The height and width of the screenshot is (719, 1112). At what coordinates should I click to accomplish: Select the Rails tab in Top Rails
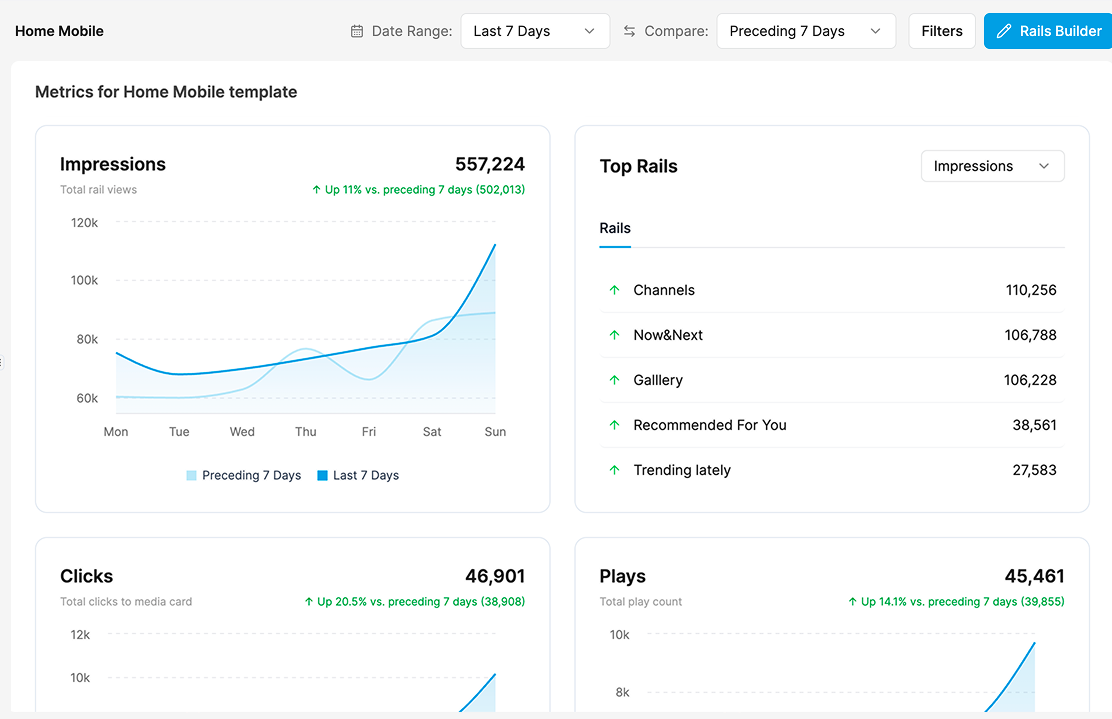click(x=615, y=228)
